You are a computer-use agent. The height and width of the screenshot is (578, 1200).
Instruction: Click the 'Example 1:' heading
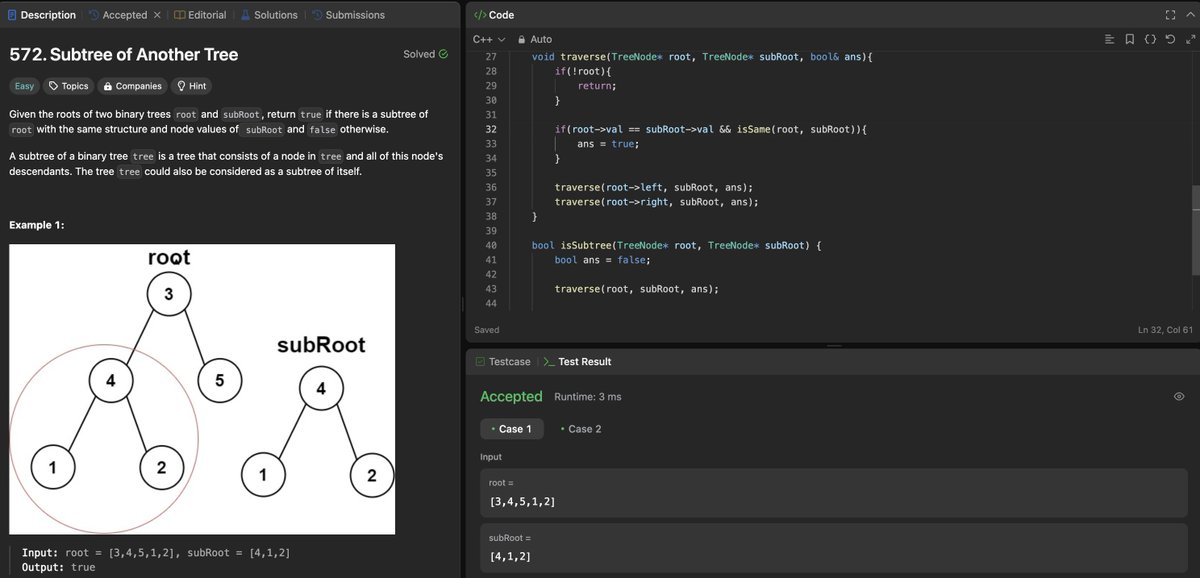[x=37, y=225]
